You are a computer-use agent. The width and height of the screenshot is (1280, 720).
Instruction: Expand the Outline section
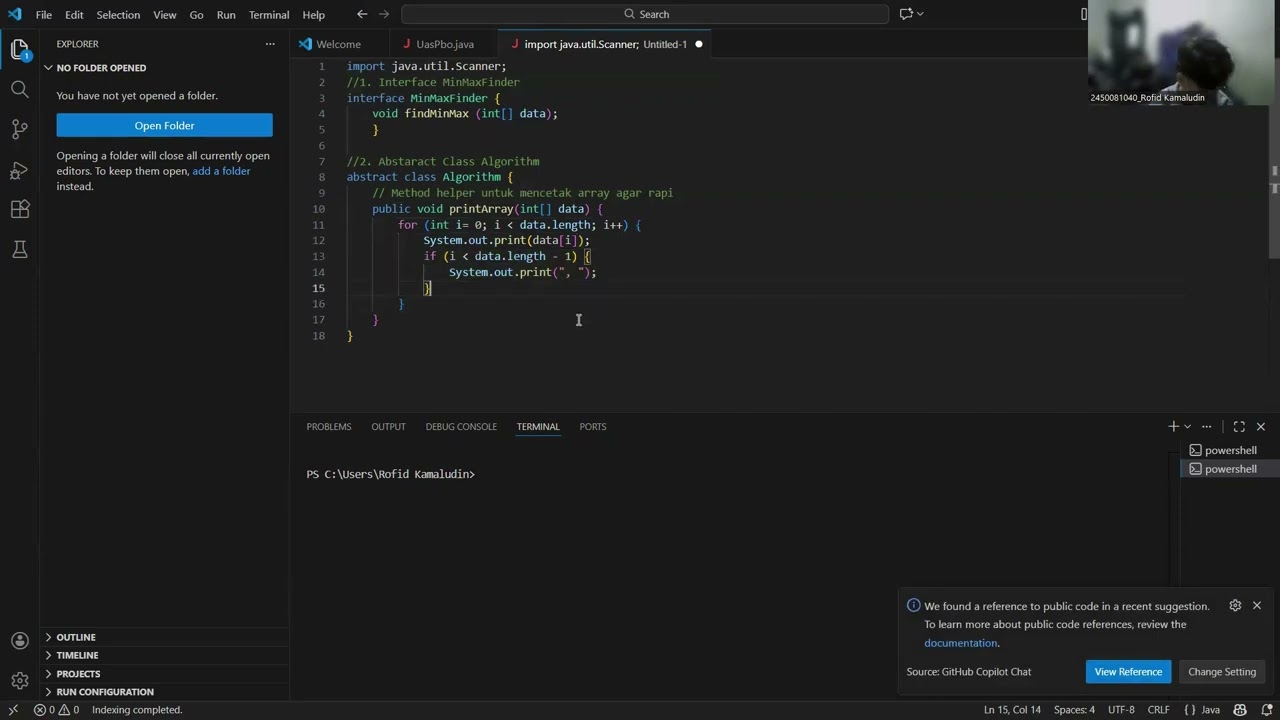coord(165,637)
